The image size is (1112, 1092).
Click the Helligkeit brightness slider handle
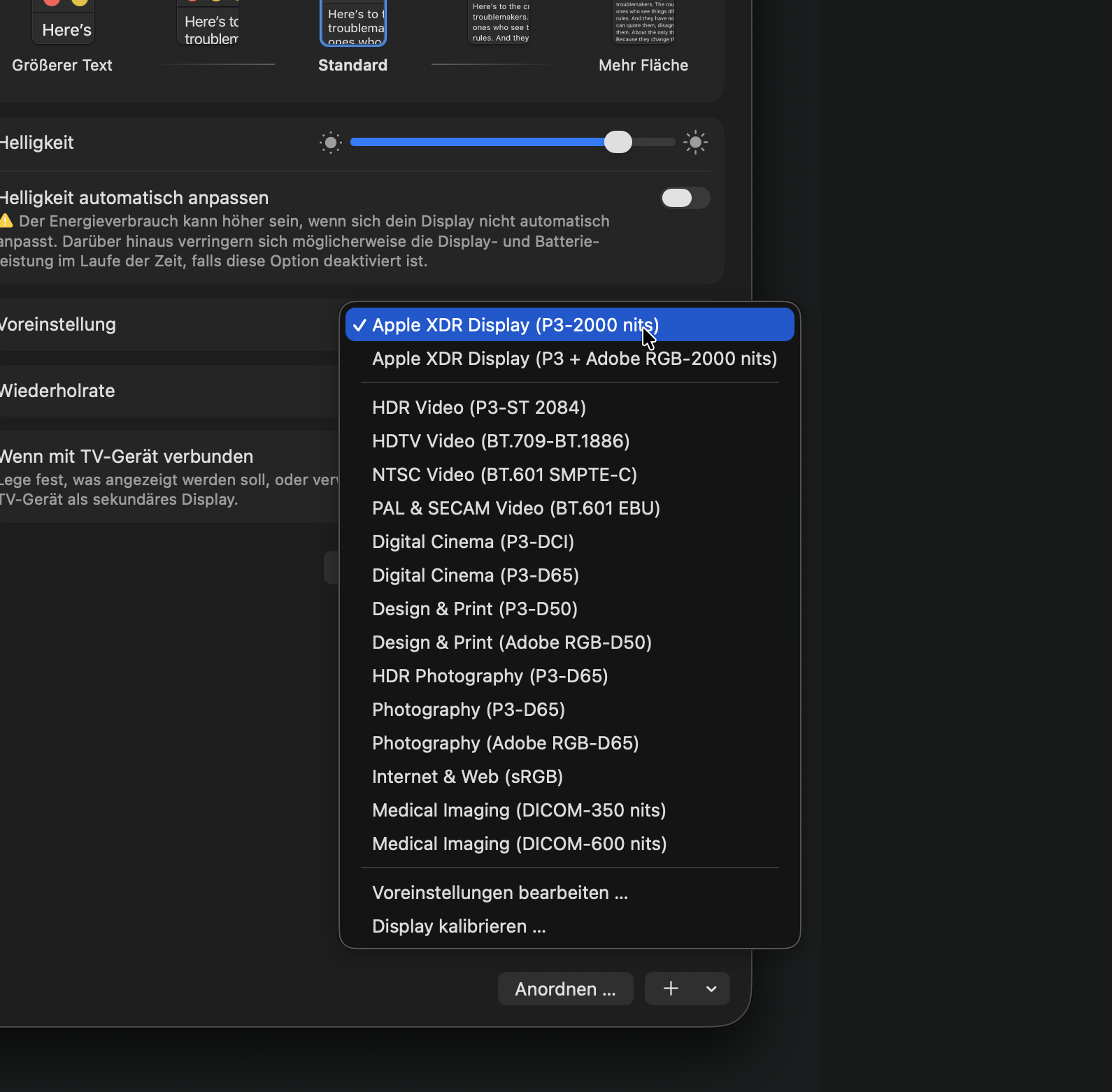618,143
